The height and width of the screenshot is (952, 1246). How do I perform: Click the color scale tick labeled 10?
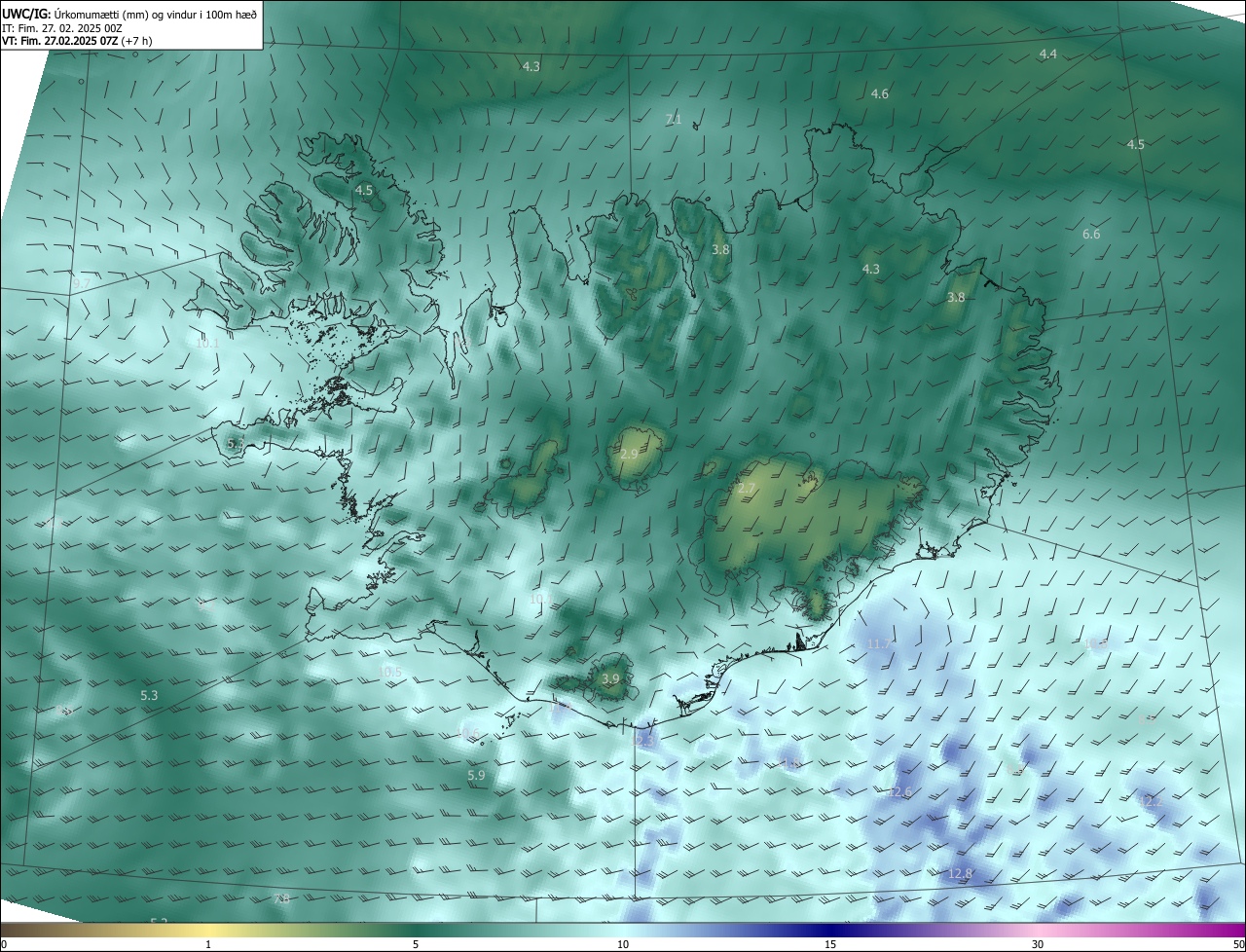pyautogui.click(x=623, y=944)
